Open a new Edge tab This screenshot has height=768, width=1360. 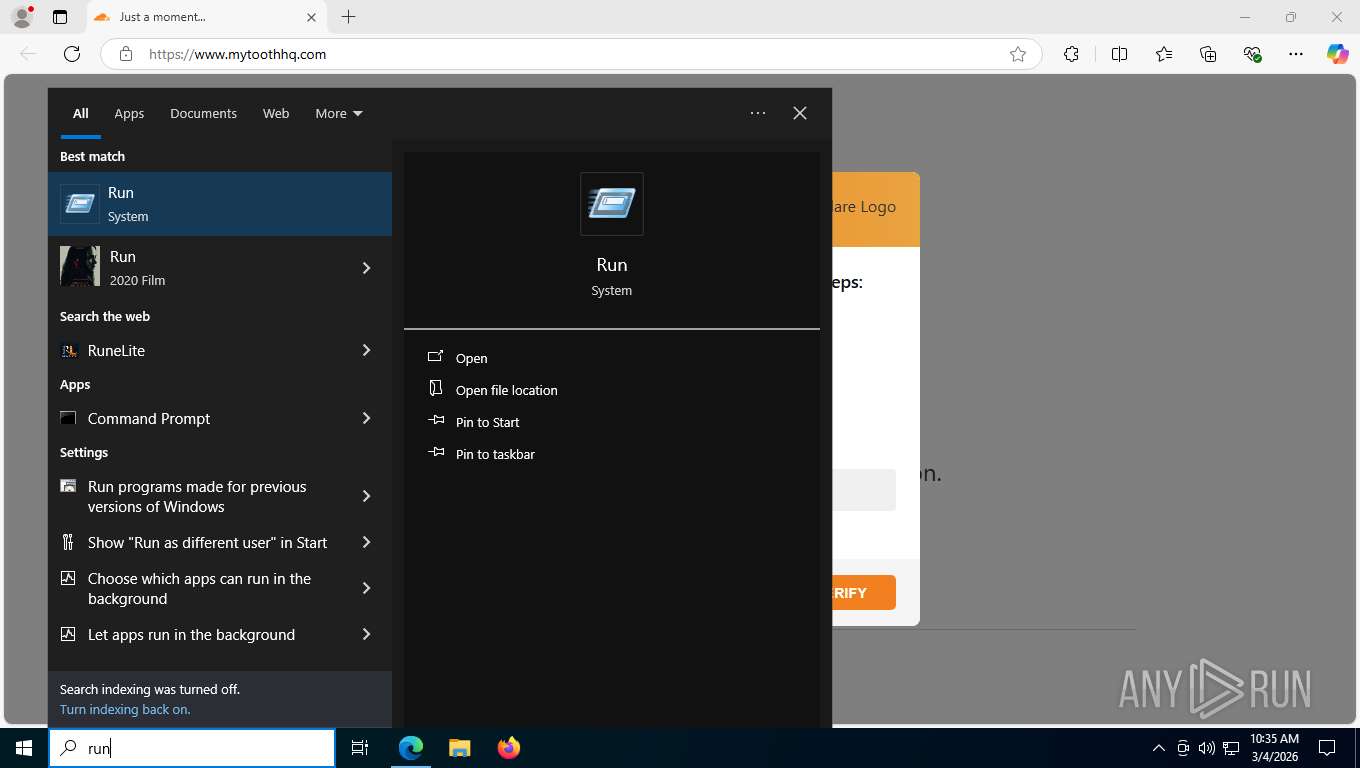point(348,17)
